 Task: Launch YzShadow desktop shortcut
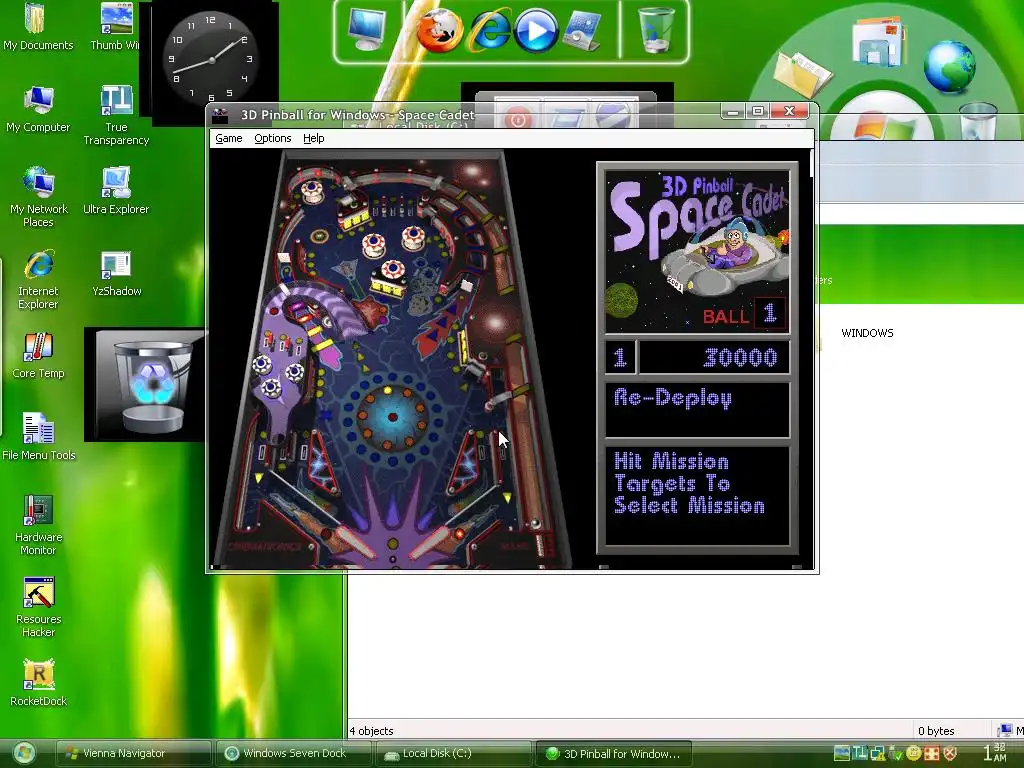click(116, 273)
